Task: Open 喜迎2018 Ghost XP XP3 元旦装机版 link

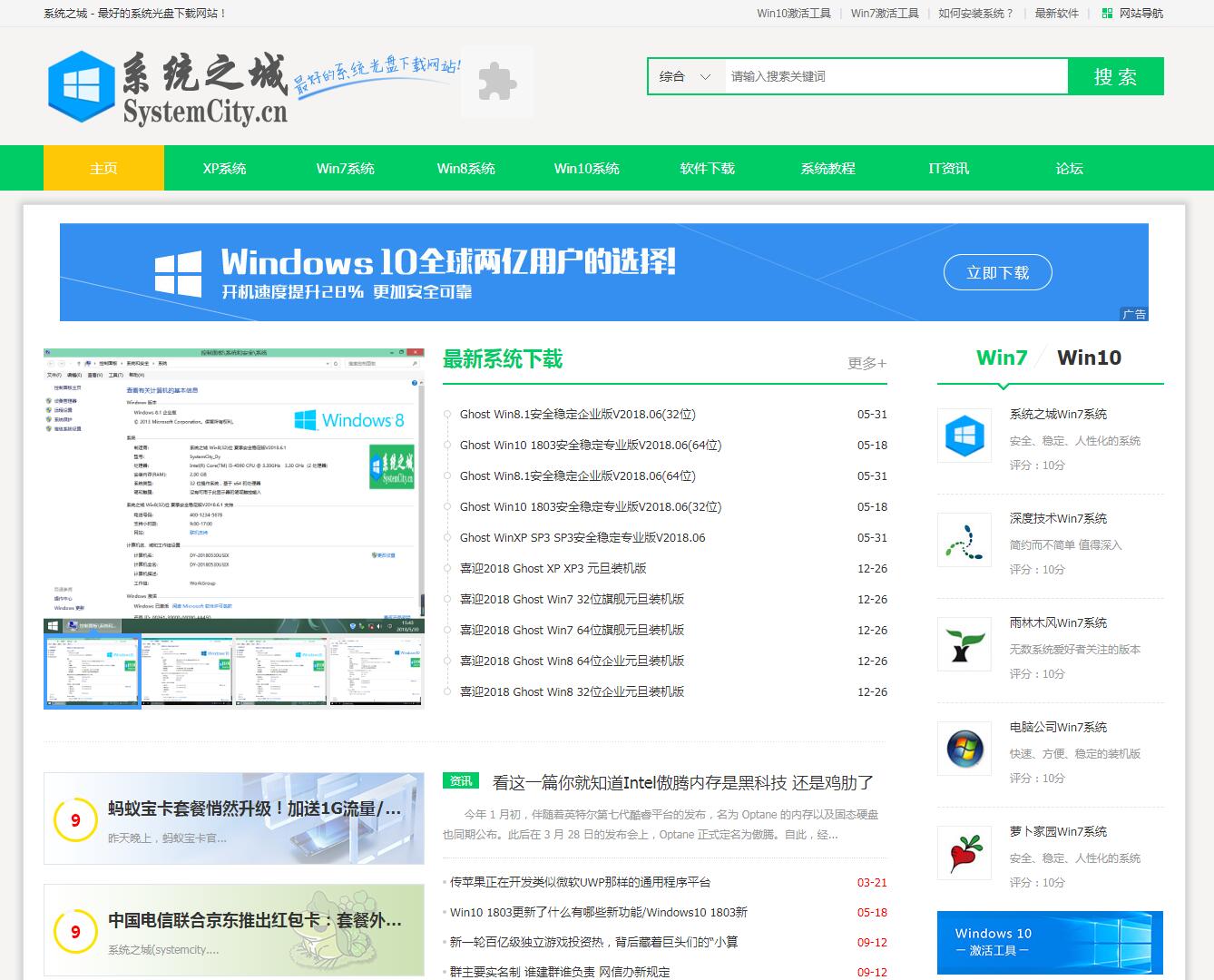Action: coord(553,568)
